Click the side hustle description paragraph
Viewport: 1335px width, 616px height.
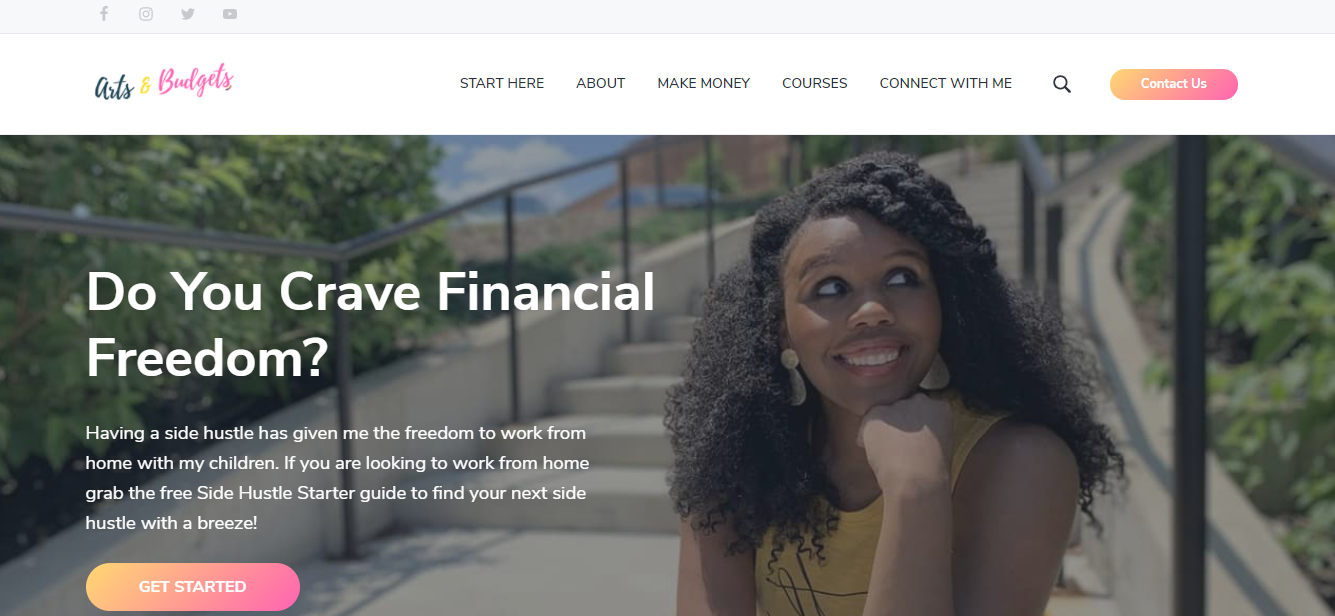click(338, 478)
